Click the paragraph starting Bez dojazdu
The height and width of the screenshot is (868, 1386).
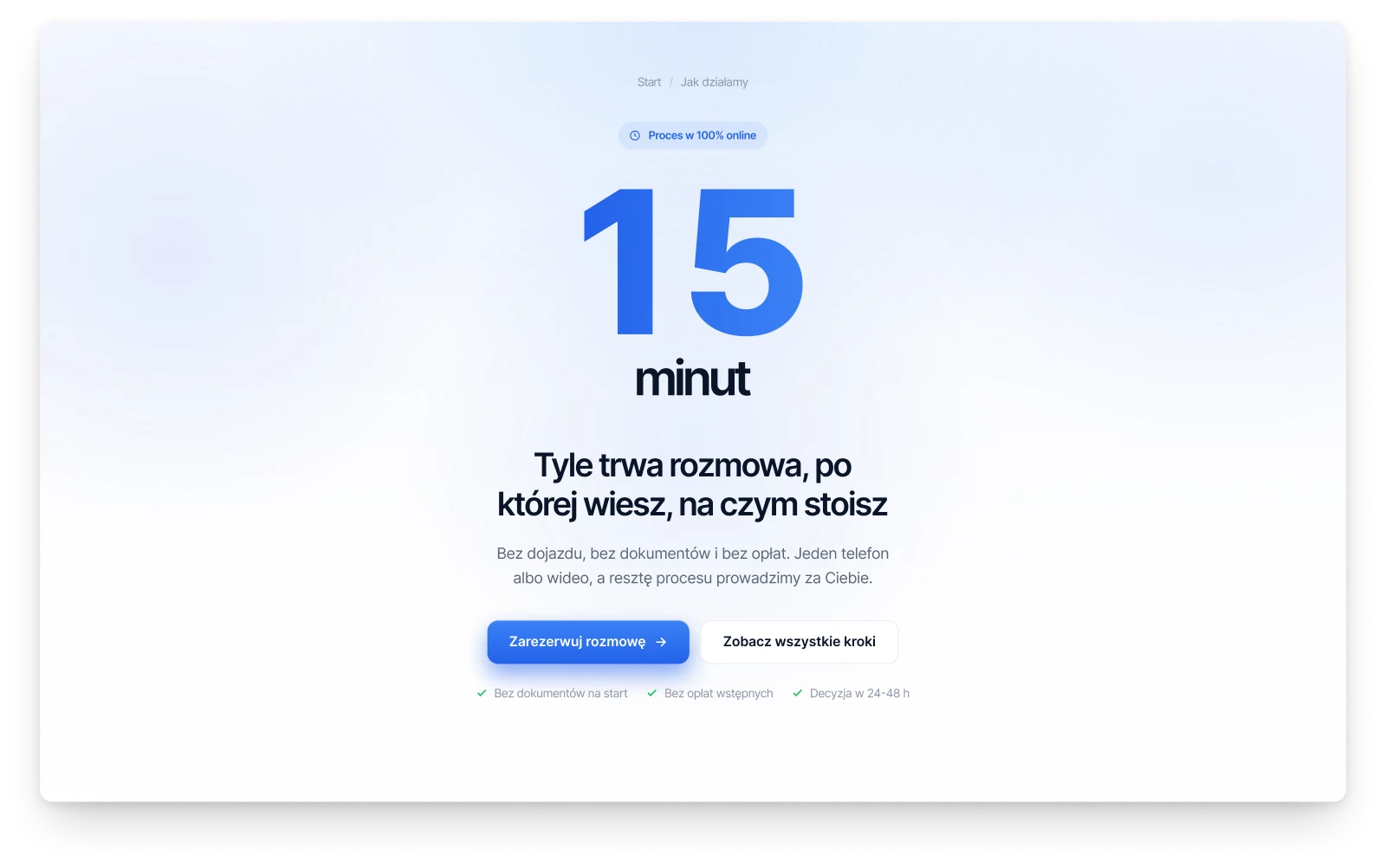693,566
